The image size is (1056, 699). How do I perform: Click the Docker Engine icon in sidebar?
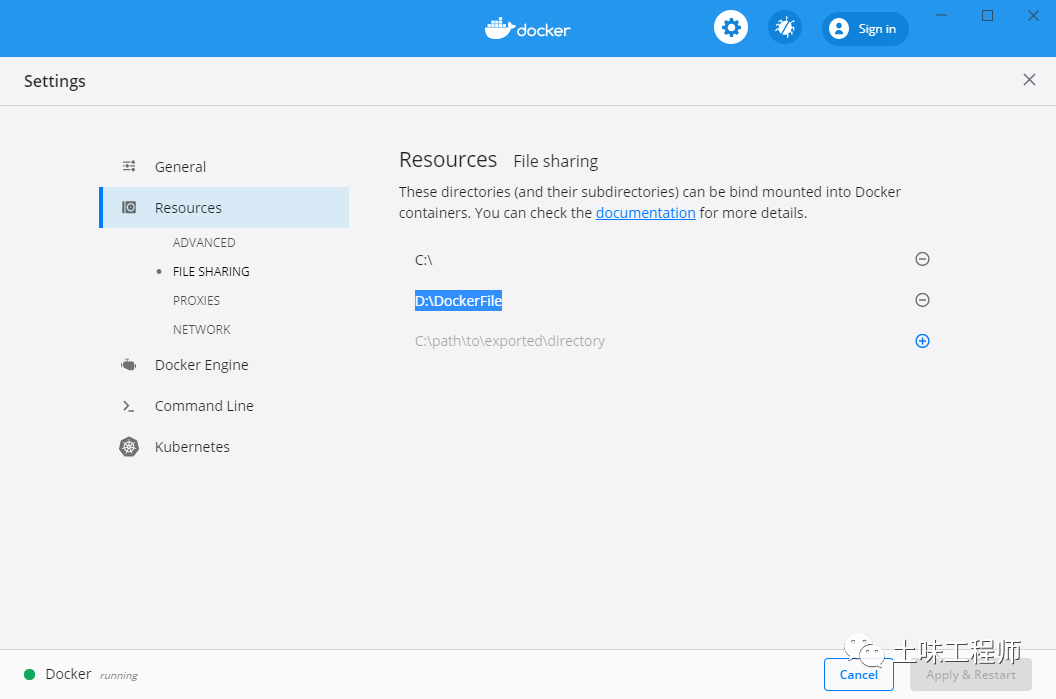click(x=129, y=365)
